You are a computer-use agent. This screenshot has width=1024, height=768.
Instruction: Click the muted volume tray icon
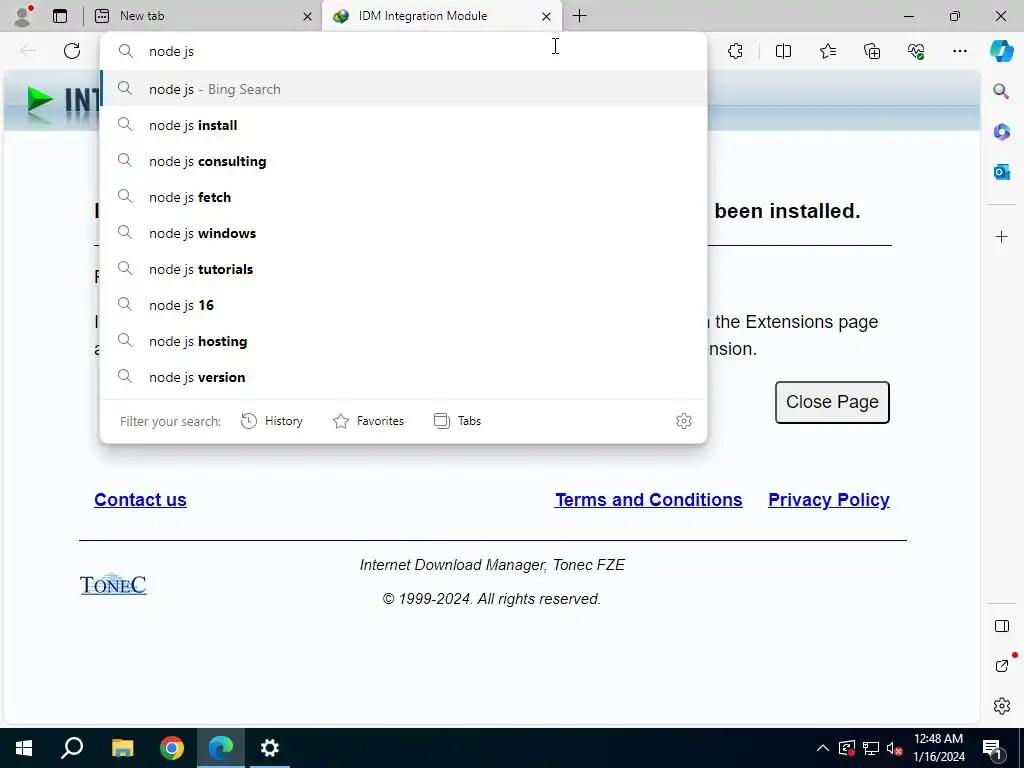pyautogui.click(x=894, y=748)
